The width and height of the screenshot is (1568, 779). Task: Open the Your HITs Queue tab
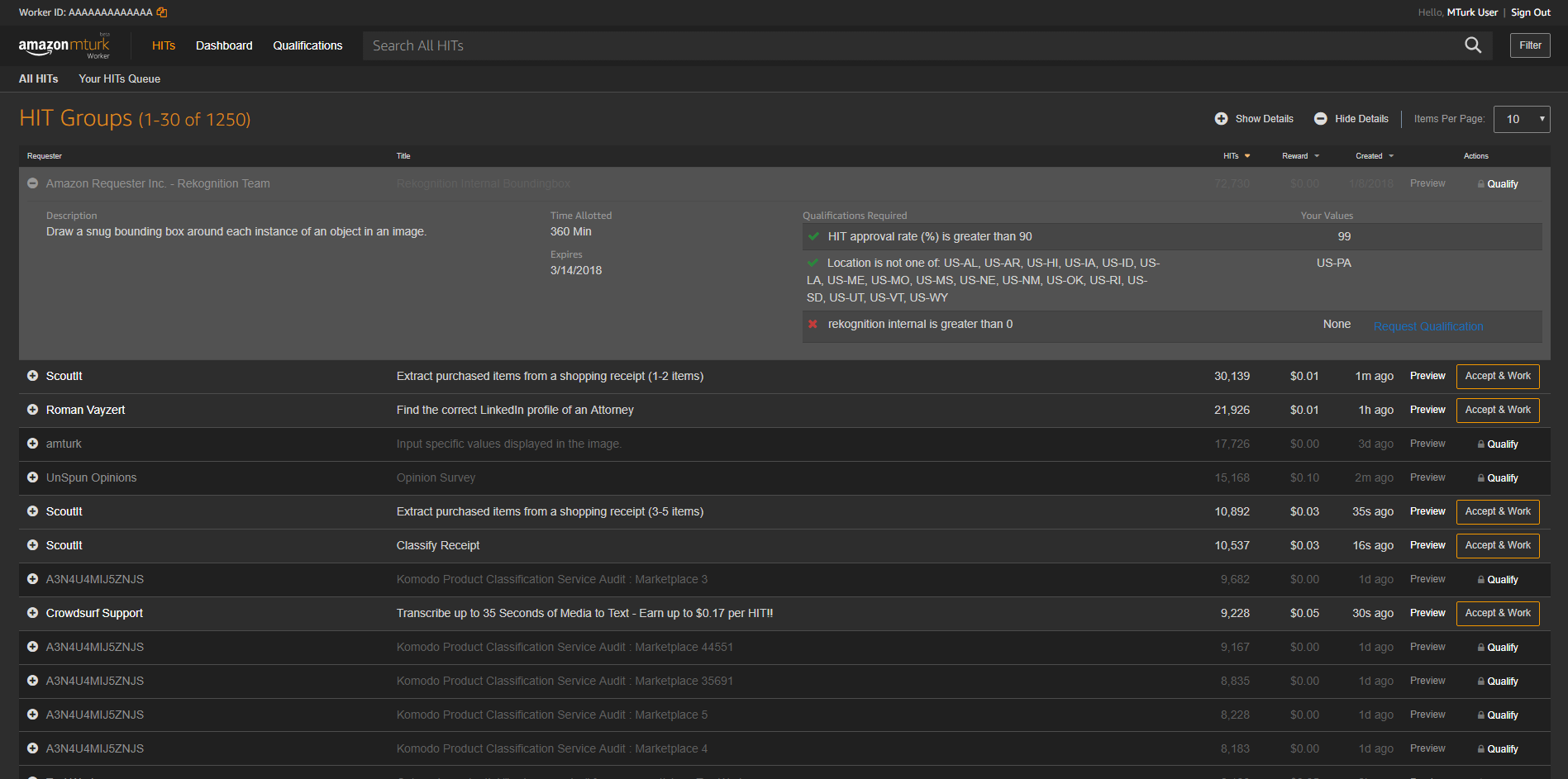click(119, 78)
